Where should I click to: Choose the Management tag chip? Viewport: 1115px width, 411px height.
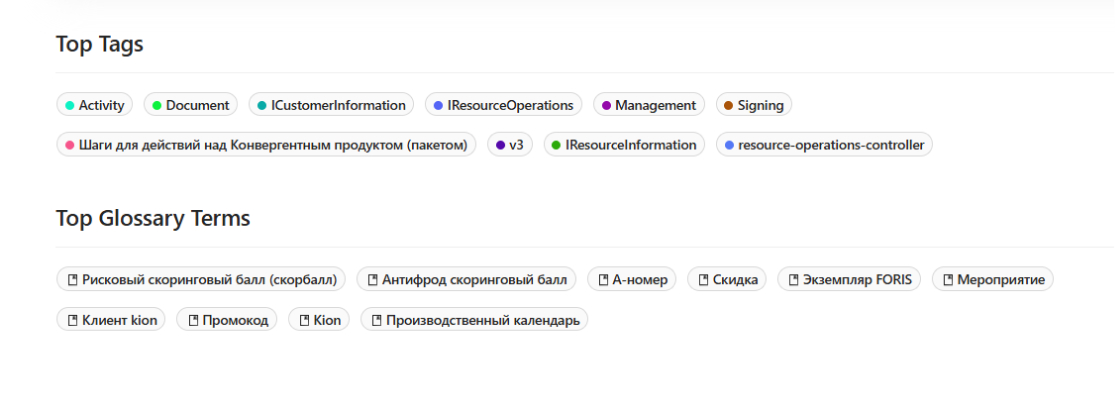(649, 105)
